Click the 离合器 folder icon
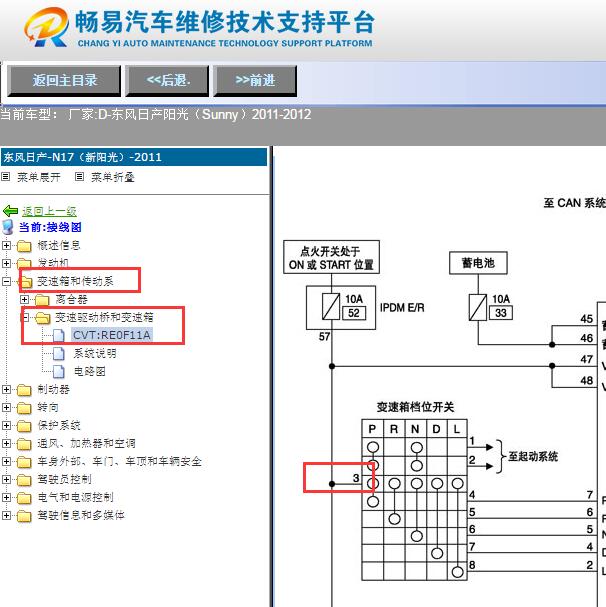 coord(42,300)
